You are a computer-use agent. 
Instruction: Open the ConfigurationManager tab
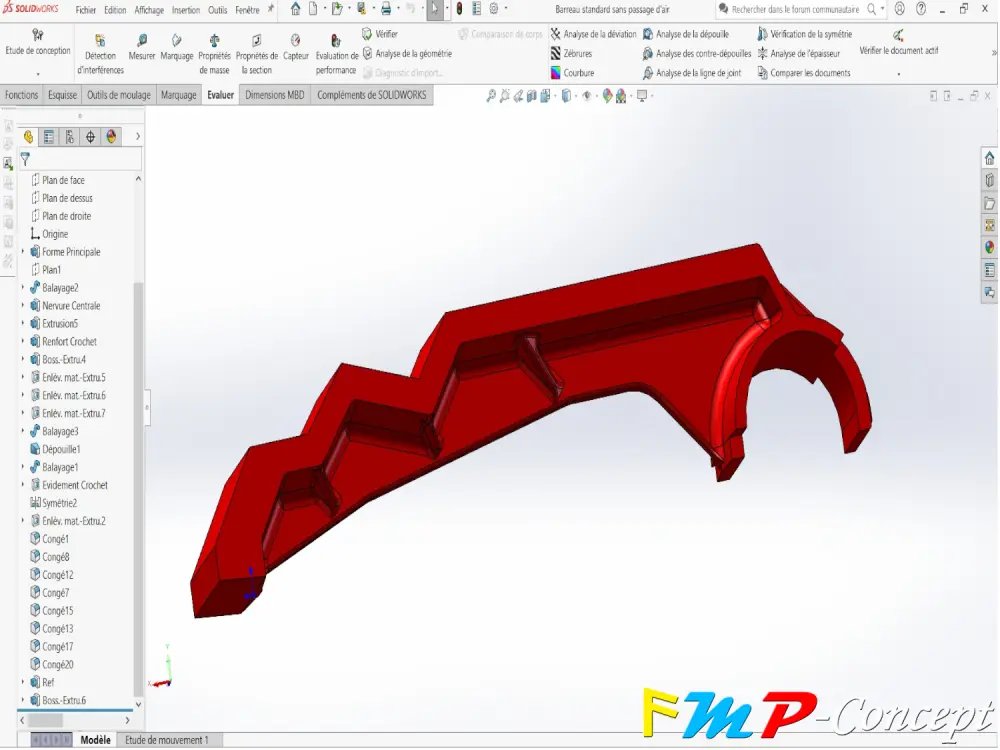click(70, 136)
